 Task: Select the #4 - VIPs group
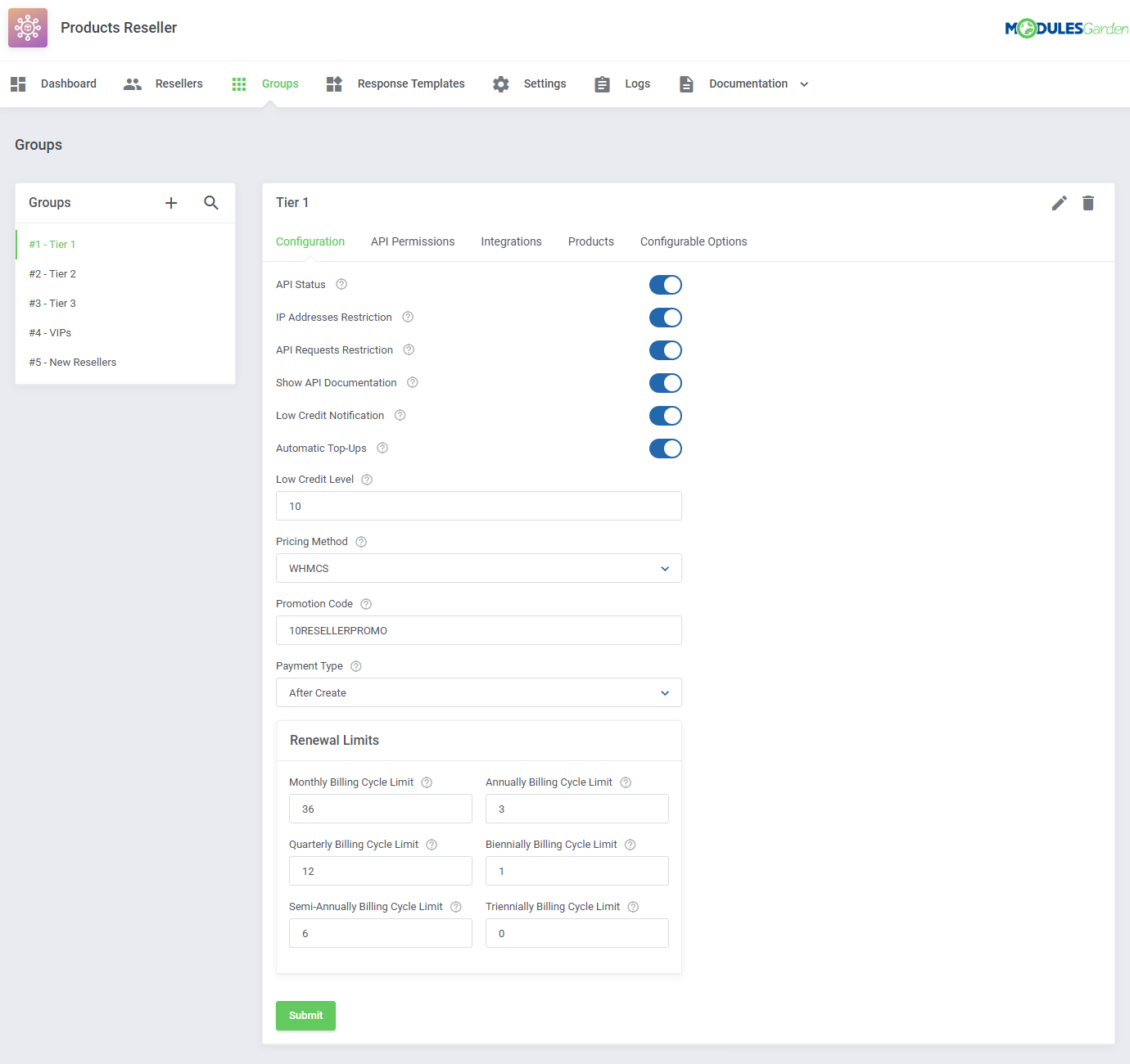tap(50, 332)
